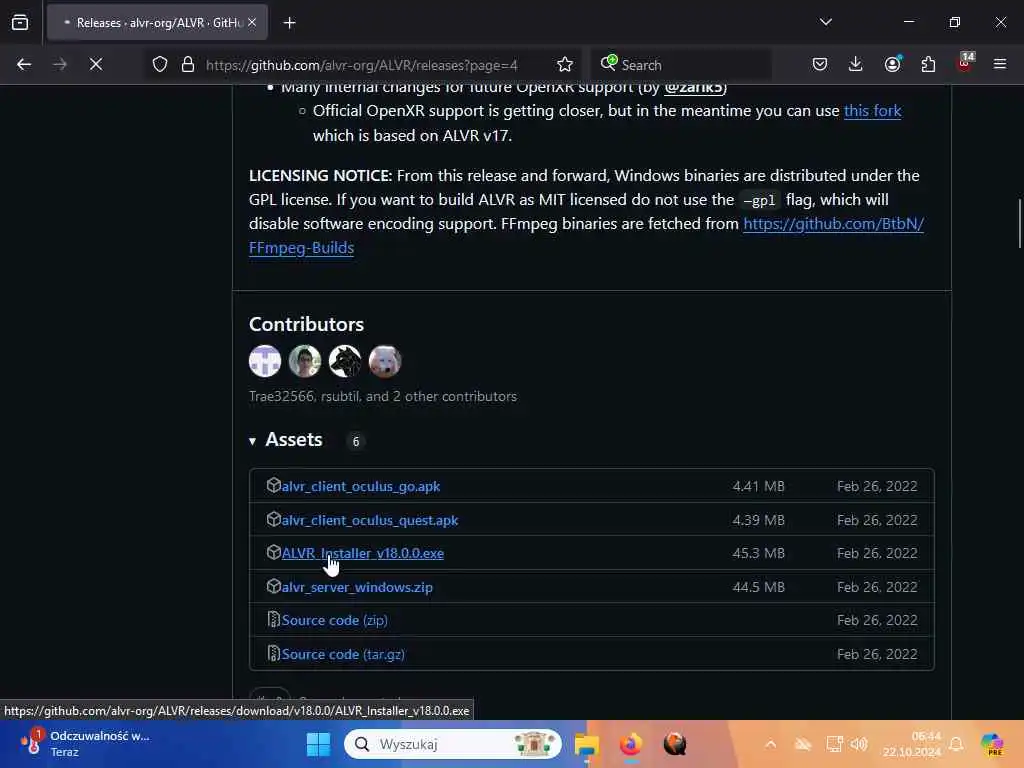Viewport: 1024px width, 768px height.
Task: Open Firefox account menu
Action: (892, 64)
